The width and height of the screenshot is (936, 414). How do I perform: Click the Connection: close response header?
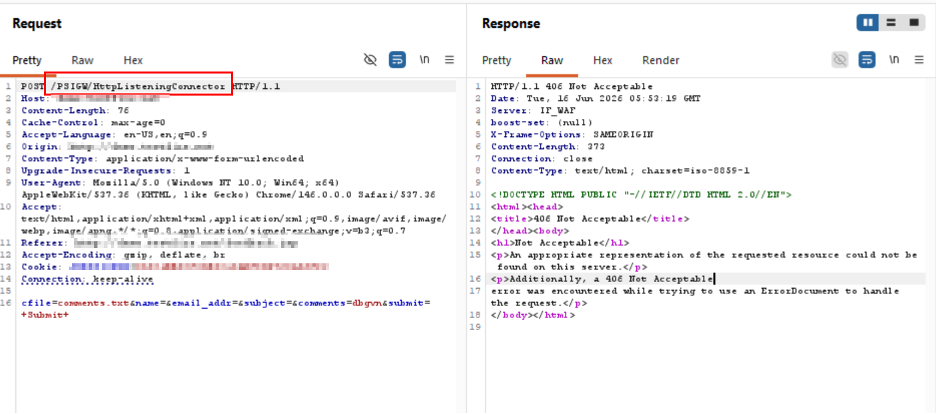(541, 159)
